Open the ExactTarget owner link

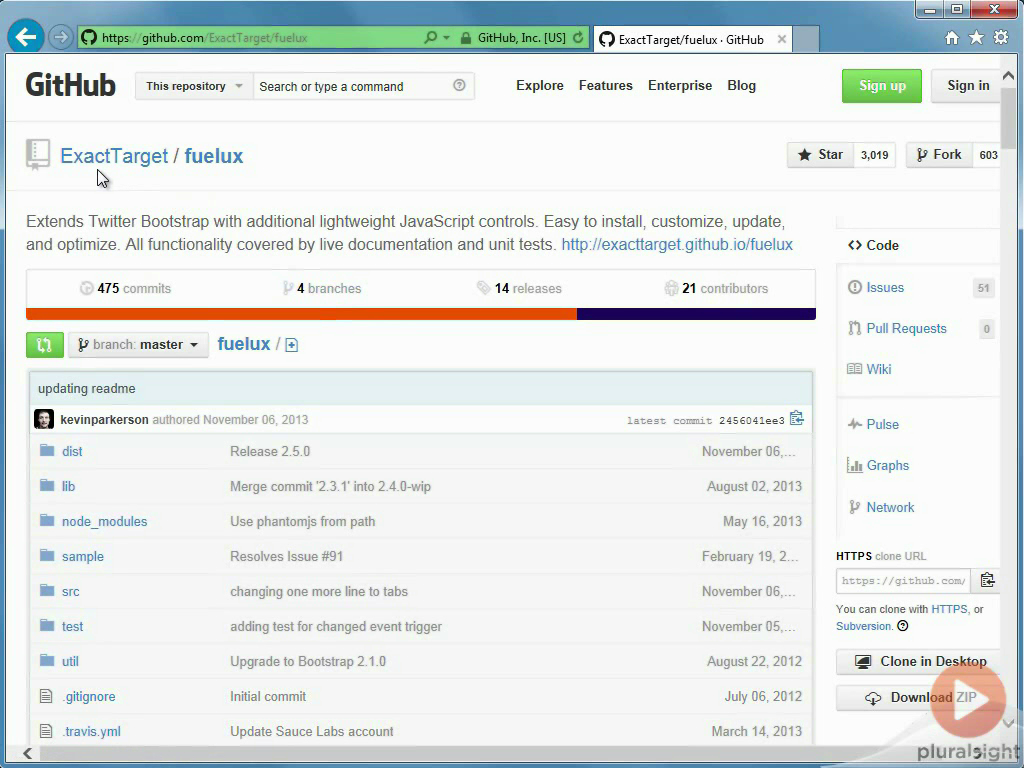pos(114,156)
